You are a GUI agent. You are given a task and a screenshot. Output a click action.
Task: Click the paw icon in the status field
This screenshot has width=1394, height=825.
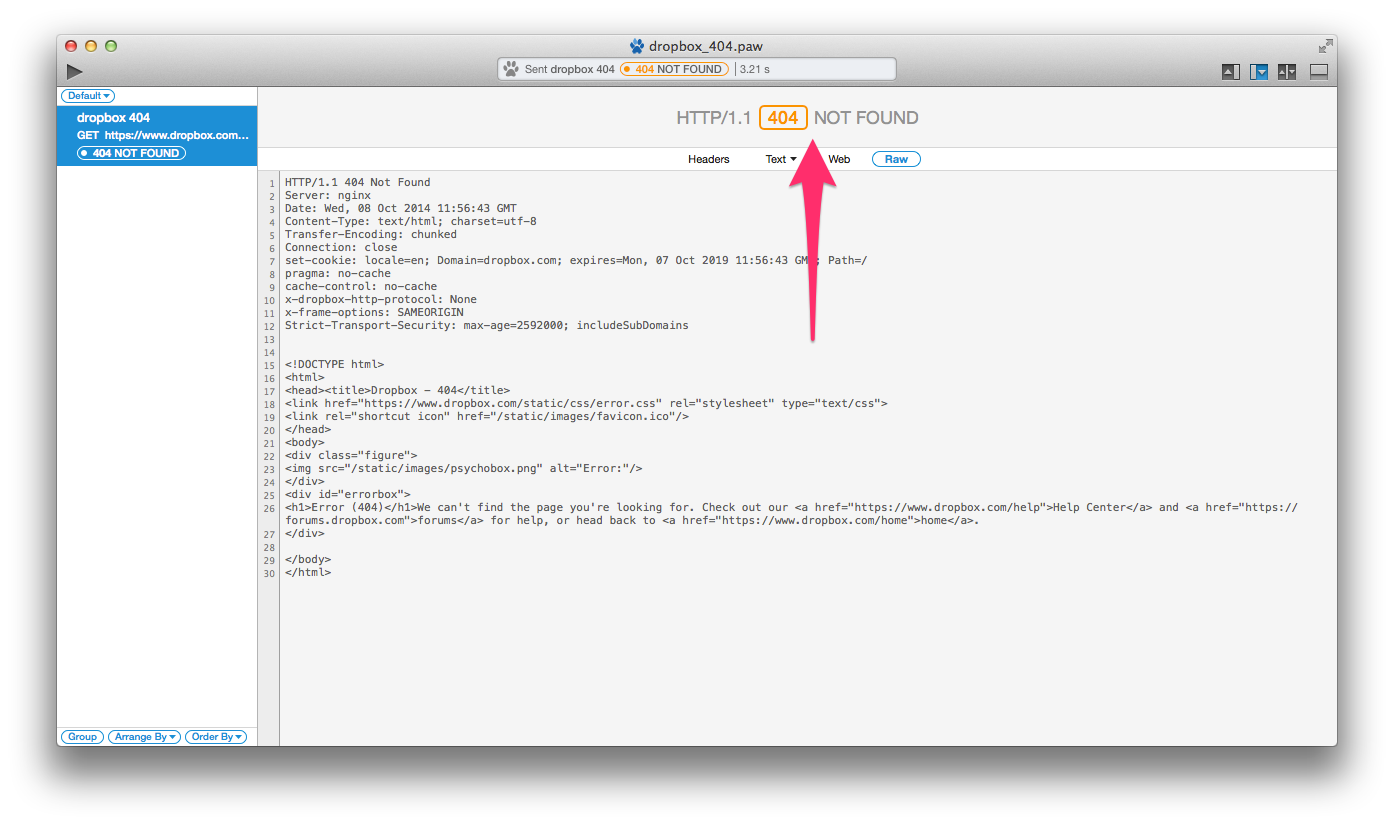point(511,69)
